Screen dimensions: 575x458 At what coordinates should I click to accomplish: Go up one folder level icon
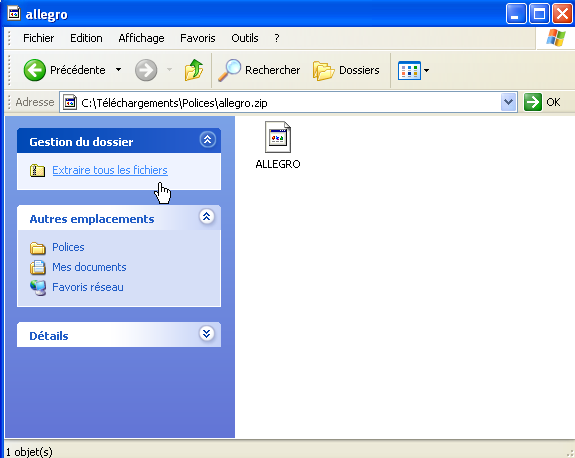[x=194, y=70]
